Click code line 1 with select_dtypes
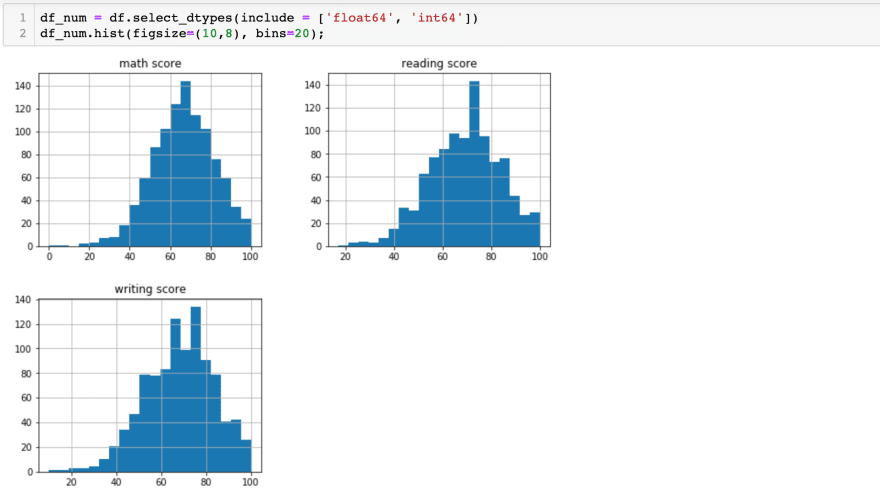Viewport: 880px width, 498px height. pyautogui.click(x=259, y=18)
